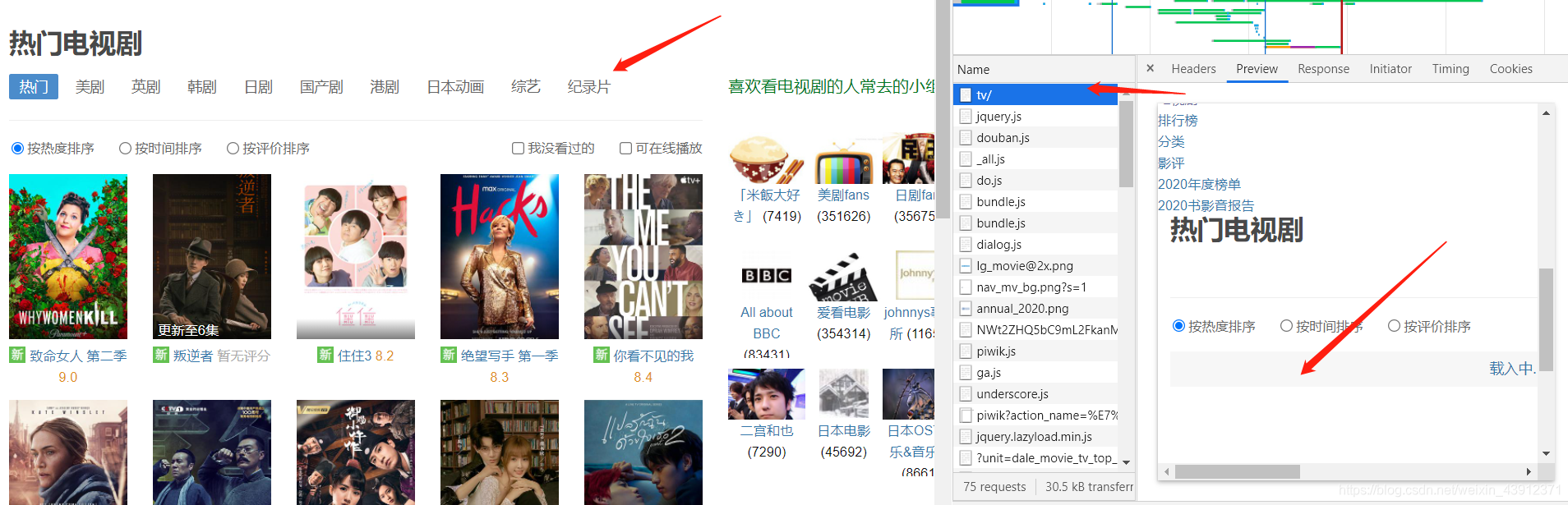Select the piwik.js request file icon
Image resolution: width=1568 pixels, height=505 pixels.
point(966,351)
